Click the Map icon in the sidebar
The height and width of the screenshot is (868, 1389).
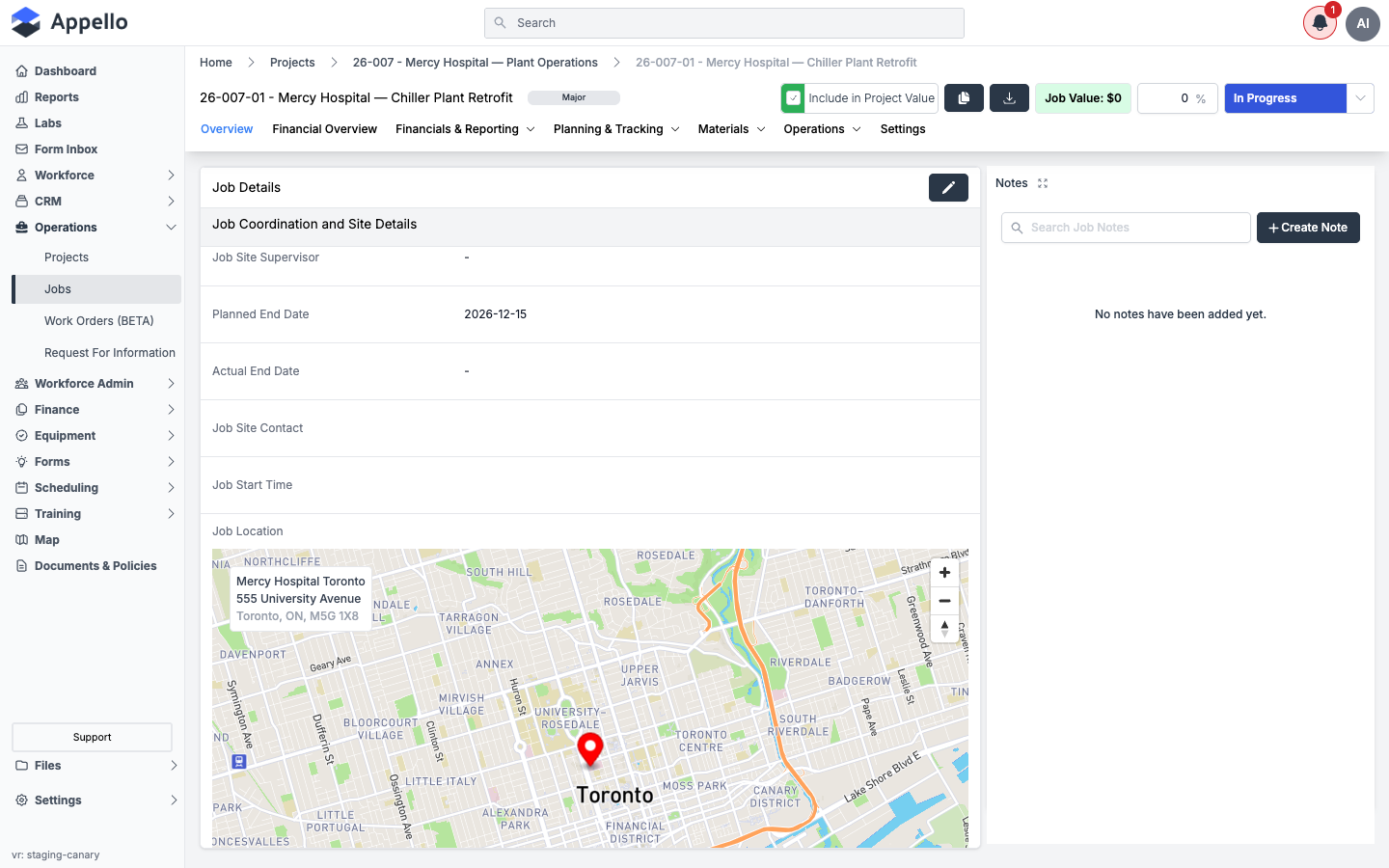point(21,539)
